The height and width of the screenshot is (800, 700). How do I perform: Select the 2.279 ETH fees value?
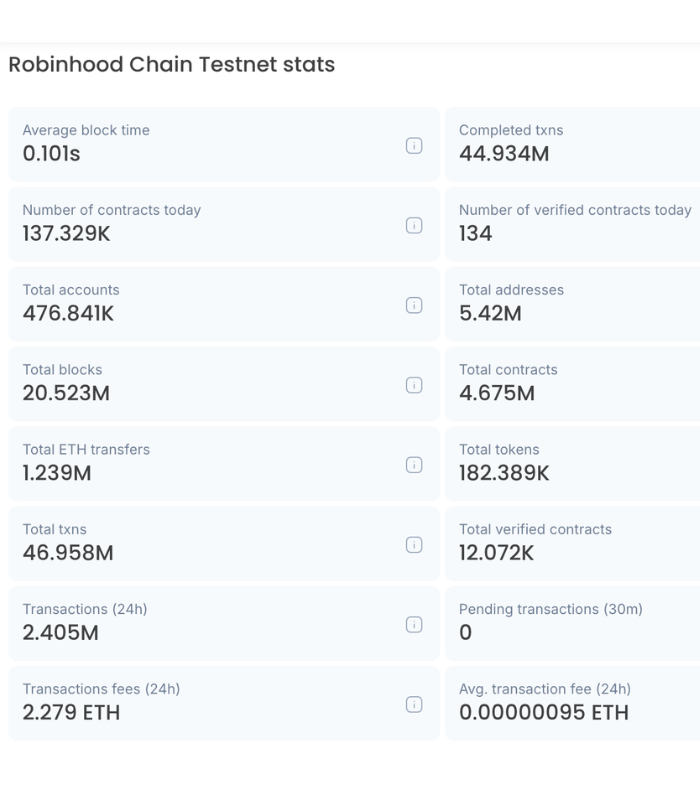71,713
